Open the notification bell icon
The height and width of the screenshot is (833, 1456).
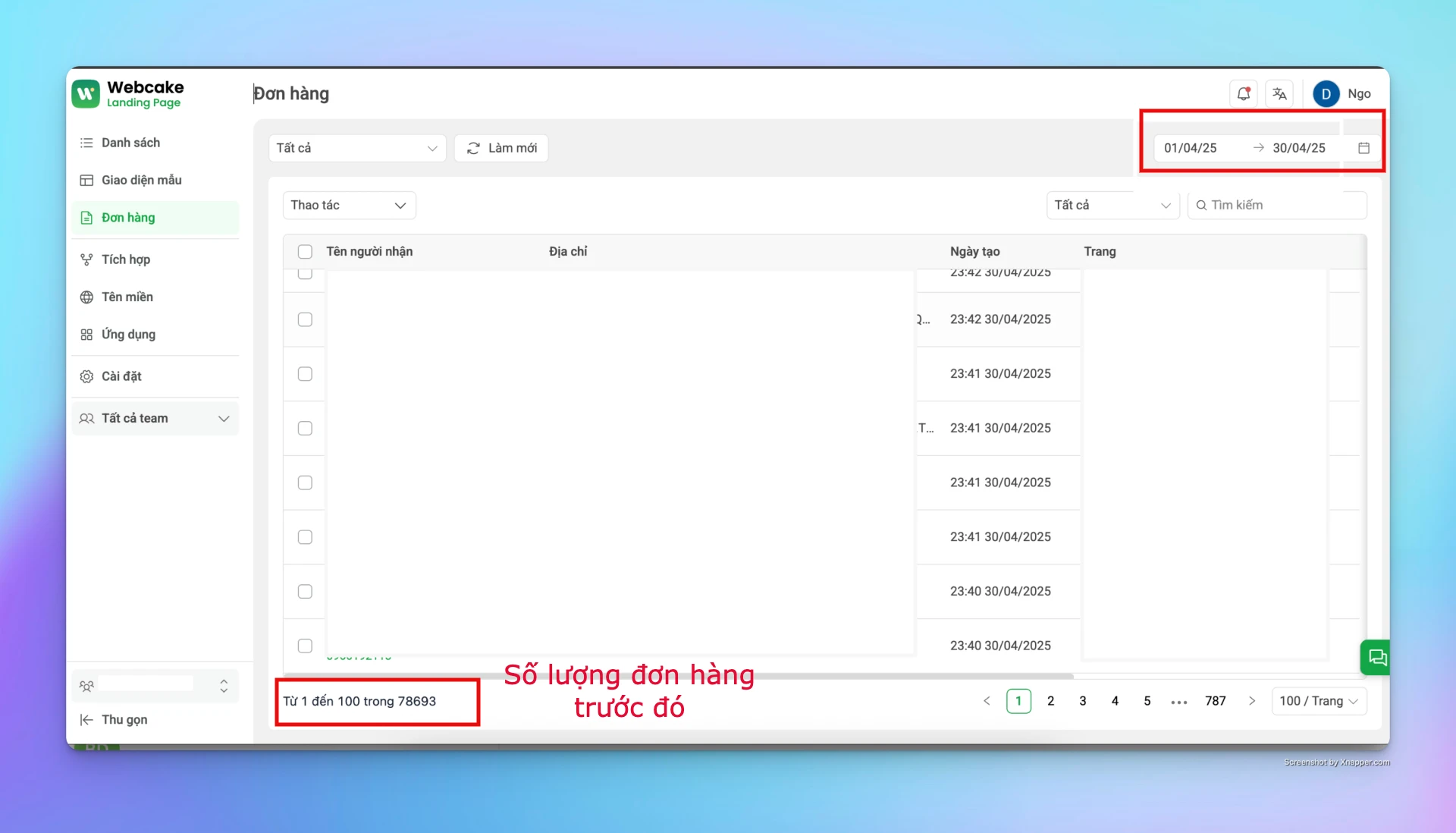click(1243, 93)
